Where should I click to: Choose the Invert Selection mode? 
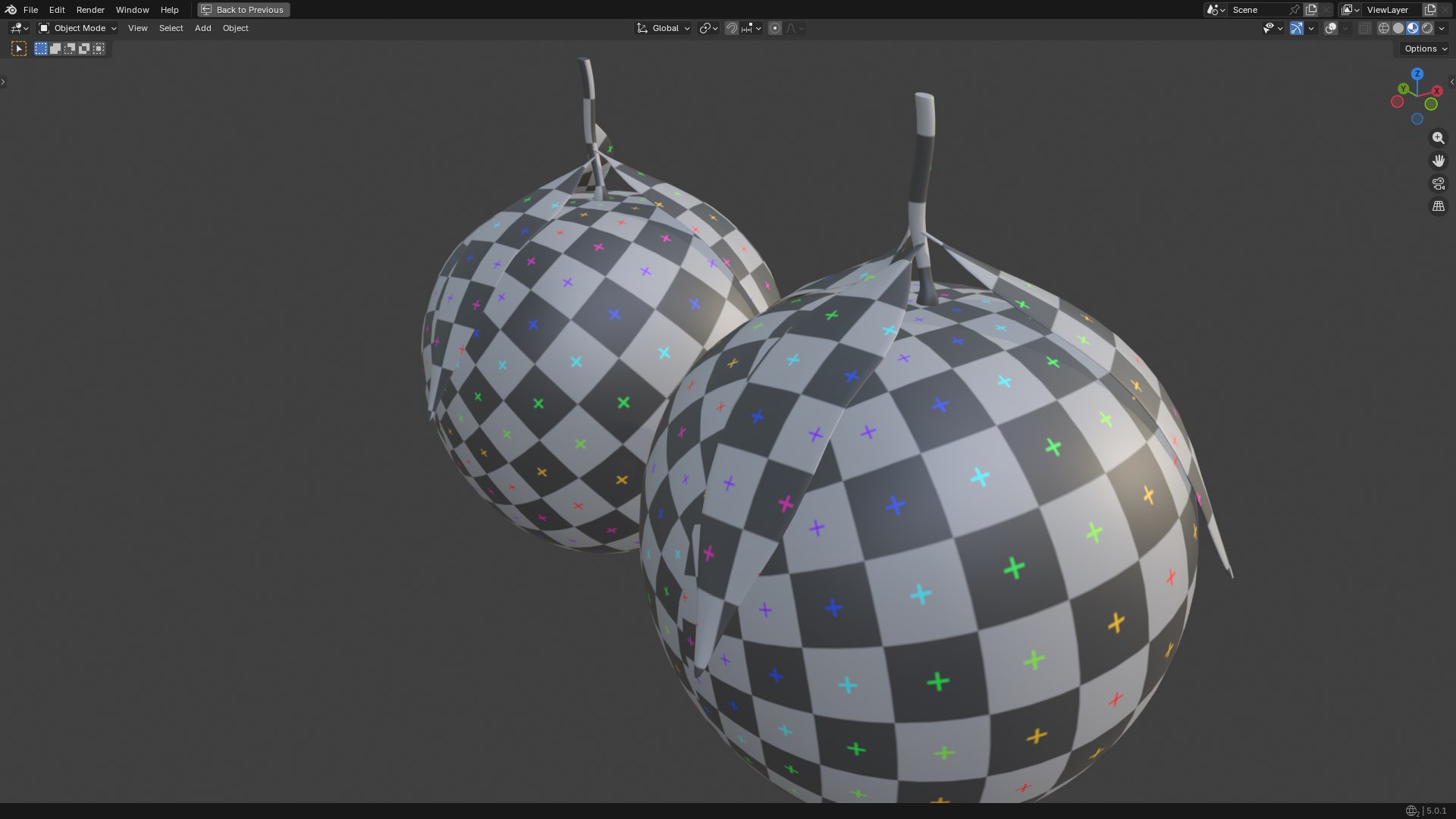coord(84,49)
